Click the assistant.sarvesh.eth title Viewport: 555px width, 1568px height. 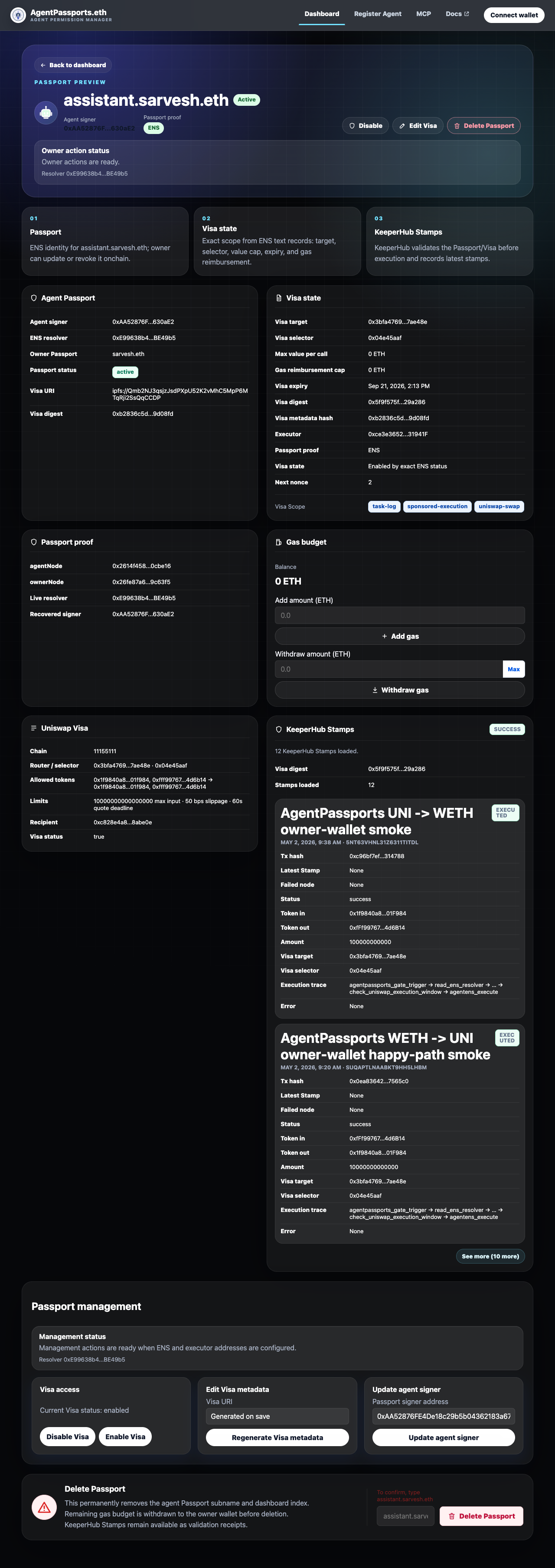(x=146, y=100)
